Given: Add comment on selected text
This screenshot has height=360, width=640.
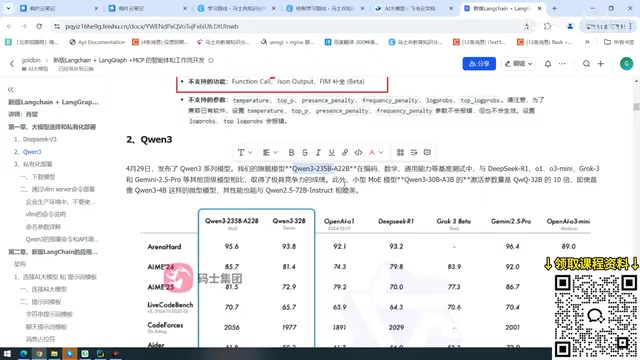Looking at the screenshot, I should pyautogui.click(x=427, y=152).
